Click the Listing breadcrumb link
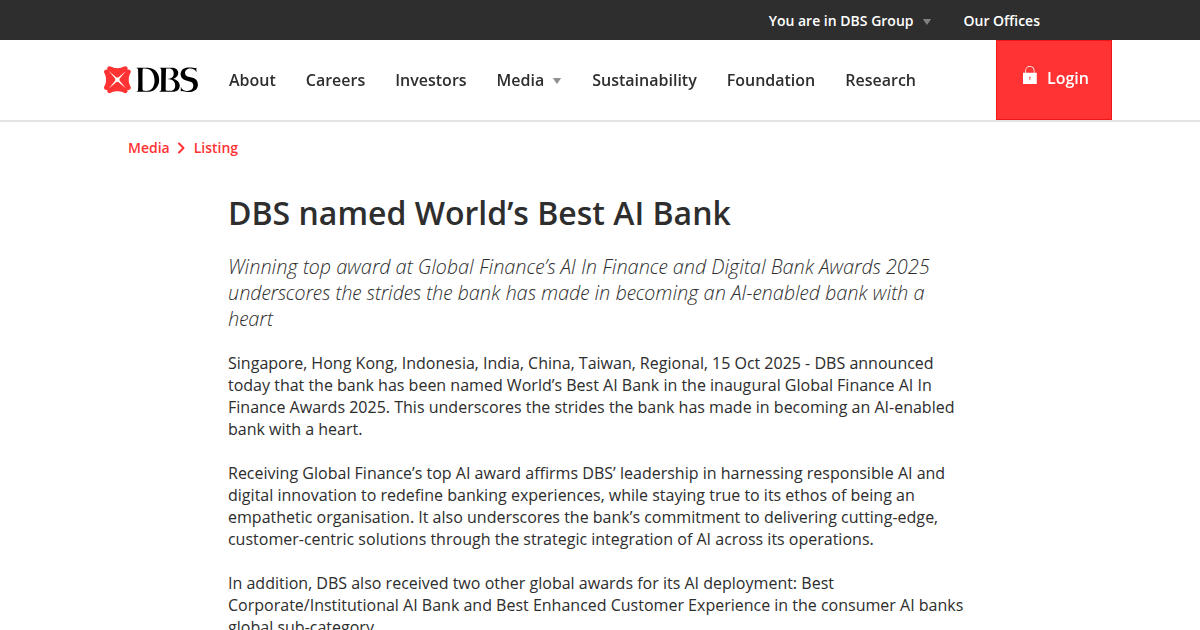This screenshot has height=630, width=1200. (x=215, y=147)
